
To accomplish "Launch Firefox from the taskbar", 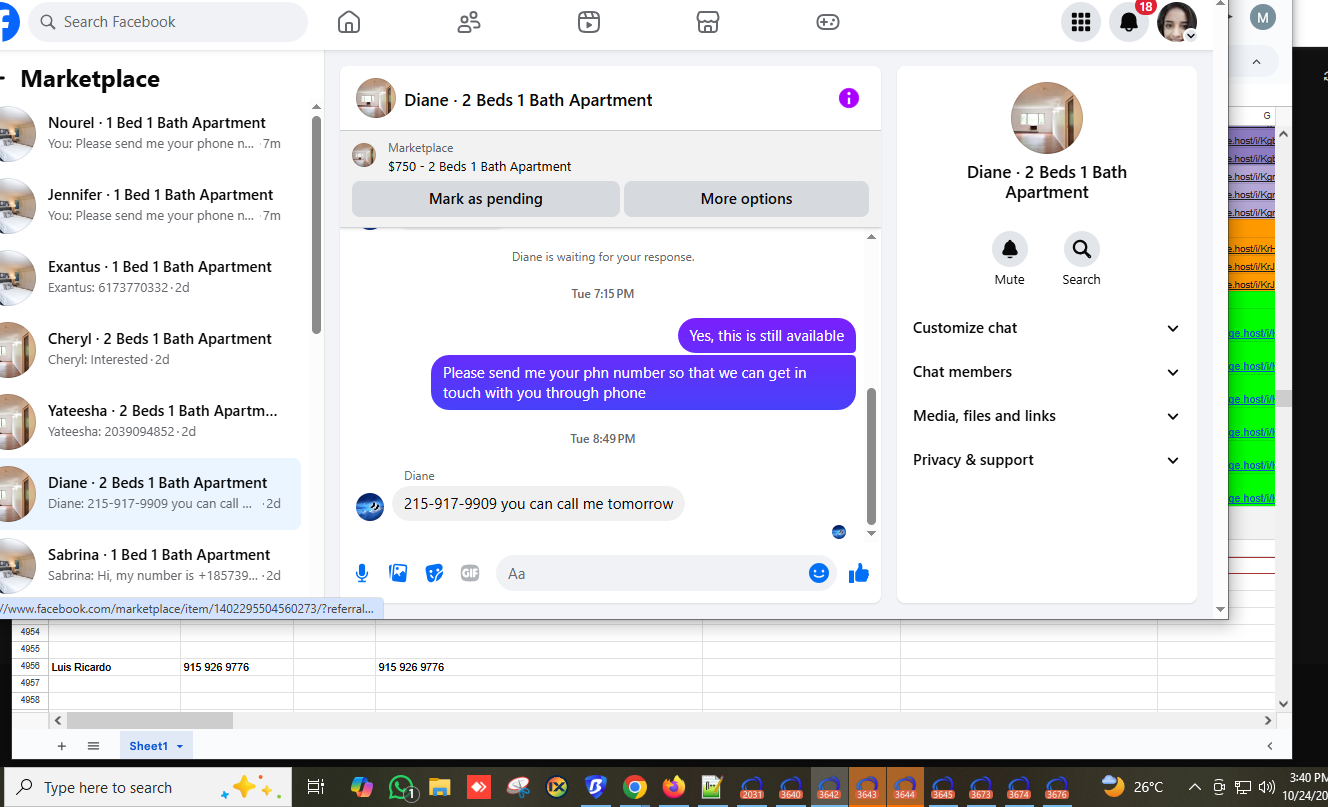I will (674, 787).
